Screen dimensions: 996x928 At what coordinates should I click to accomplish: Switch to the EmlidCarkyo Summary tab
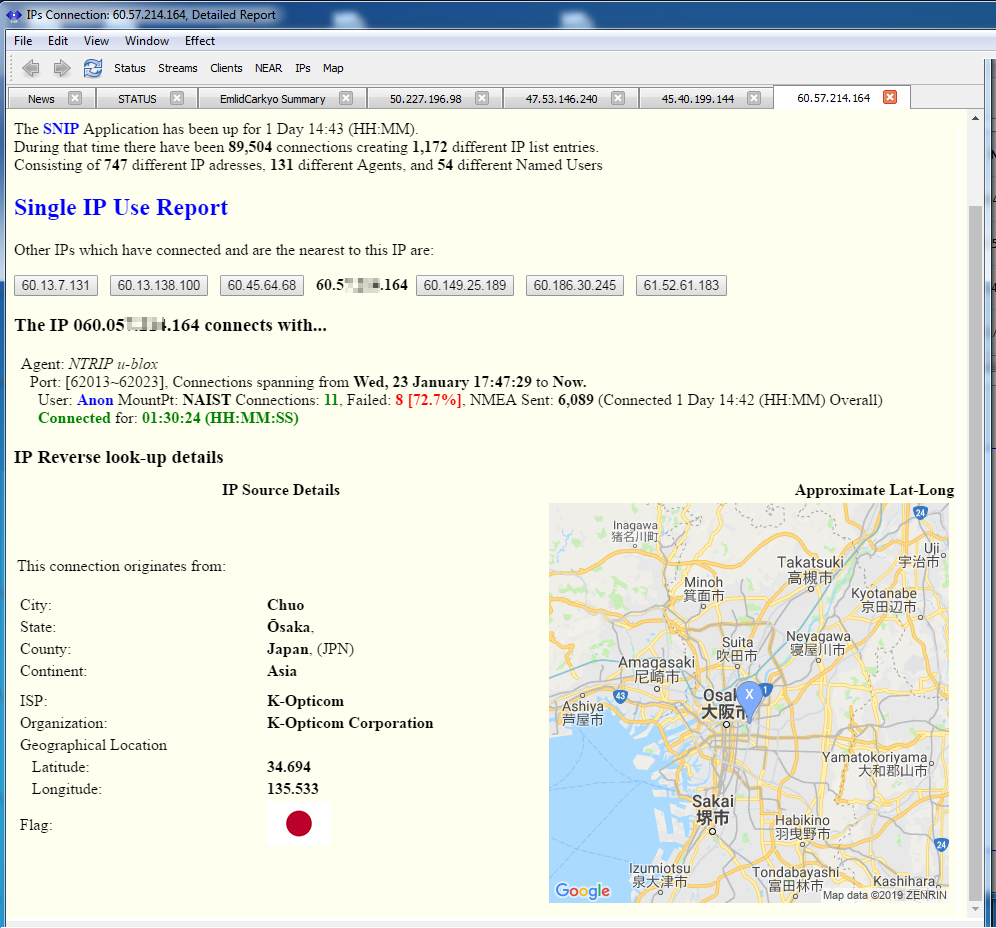(x=273, y=99)
